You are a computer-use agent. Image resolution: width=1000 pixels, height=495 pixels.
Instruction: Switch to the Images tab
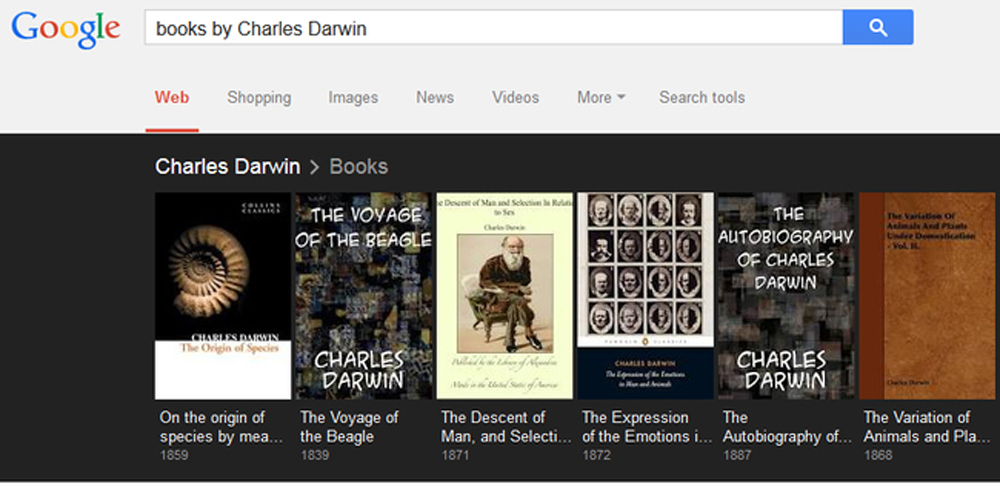pos(353,98)
